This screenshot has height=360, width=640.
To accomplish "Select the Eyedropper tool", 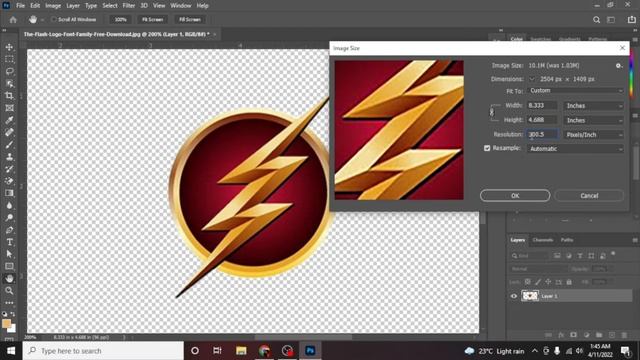I will (9, 120).
